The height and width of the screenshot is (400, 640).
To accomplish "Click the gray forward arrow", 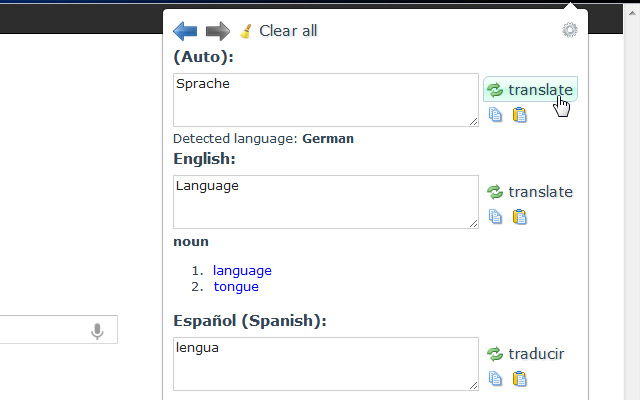I will (x=217, y=30).
